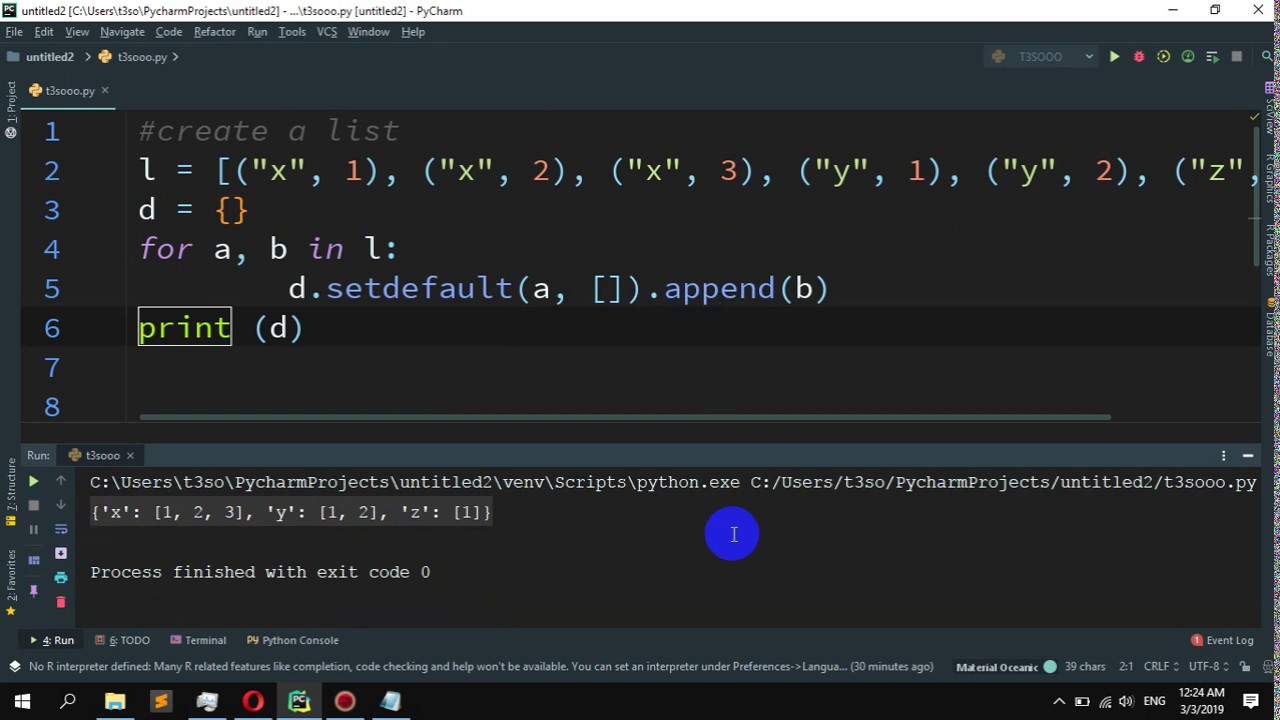Viewport: 1280px width, 720px height.
Task: Toggle scroll to end in Run console
Action: (x=61, y=553)
